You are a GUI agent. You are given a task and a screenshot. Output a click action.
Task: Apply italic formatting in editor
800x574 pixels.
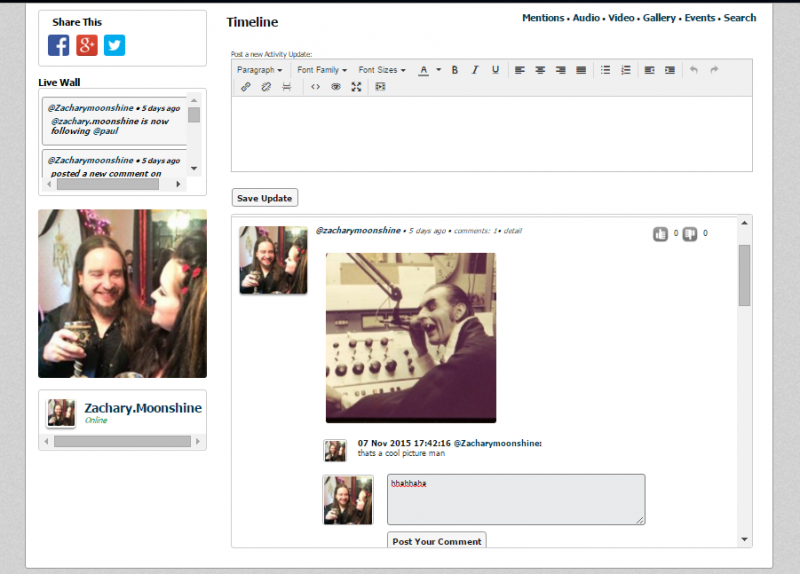point(475,70)
